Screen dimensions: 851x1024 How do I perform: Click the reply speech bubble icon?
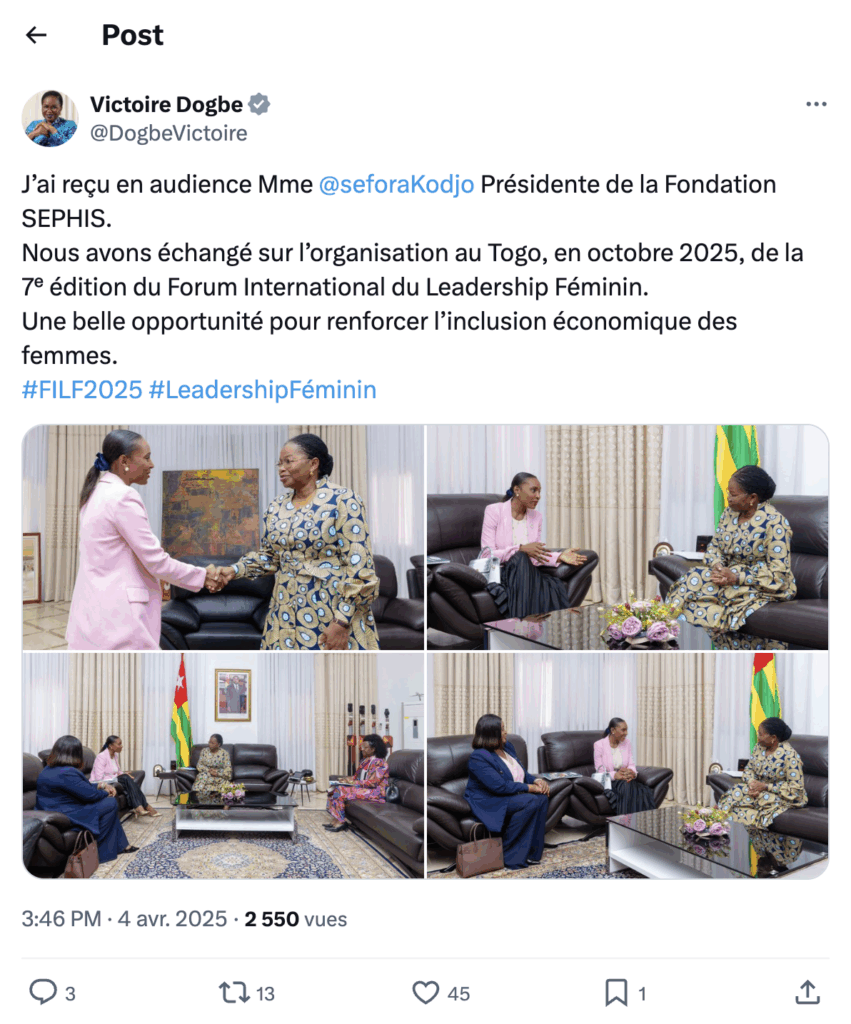click(x=43, y=992)
